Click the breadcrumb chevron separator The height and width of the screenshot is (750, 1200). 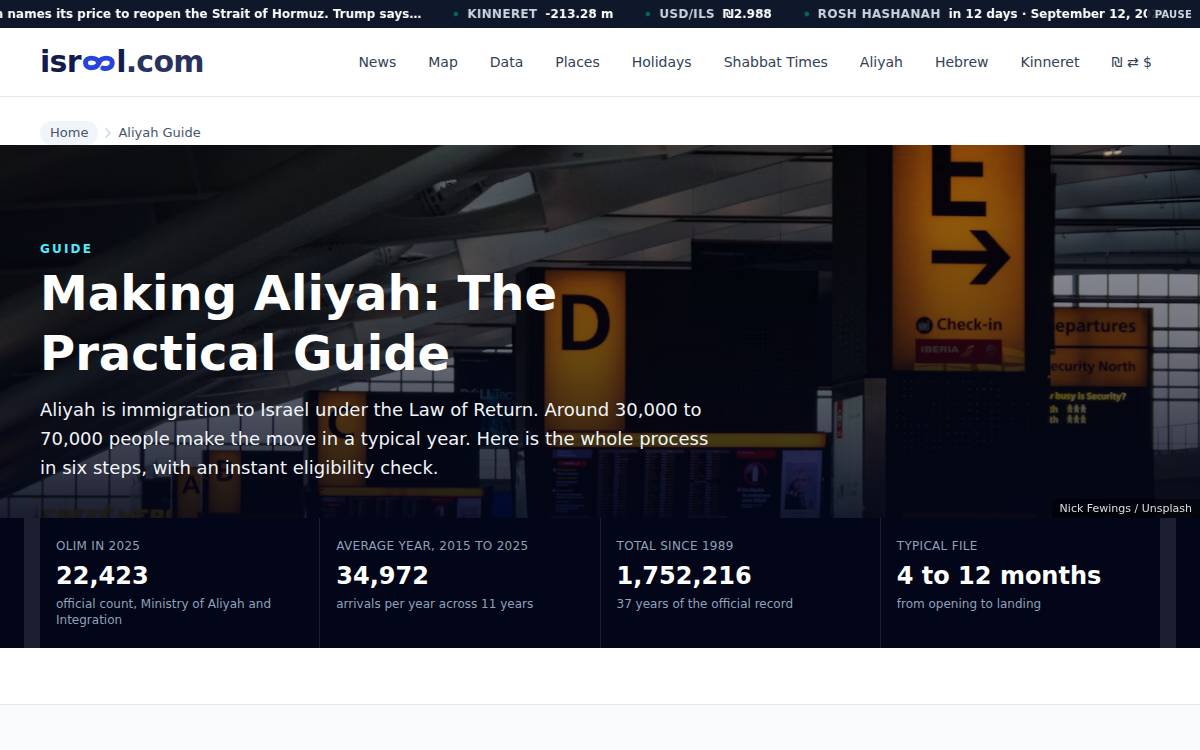(108, 132)
